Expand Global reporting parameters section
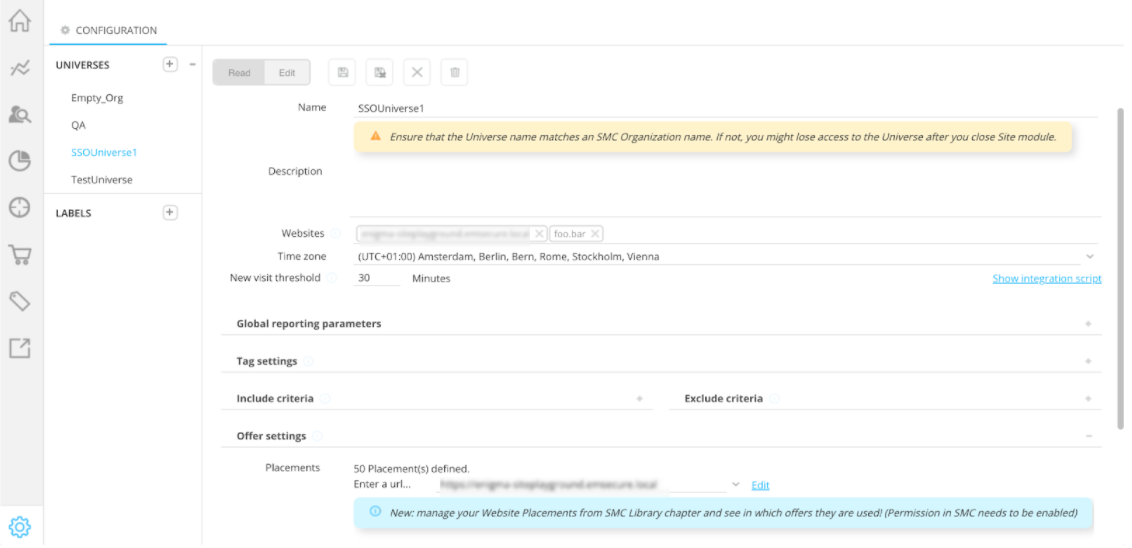 click(x=1088, y=324)
